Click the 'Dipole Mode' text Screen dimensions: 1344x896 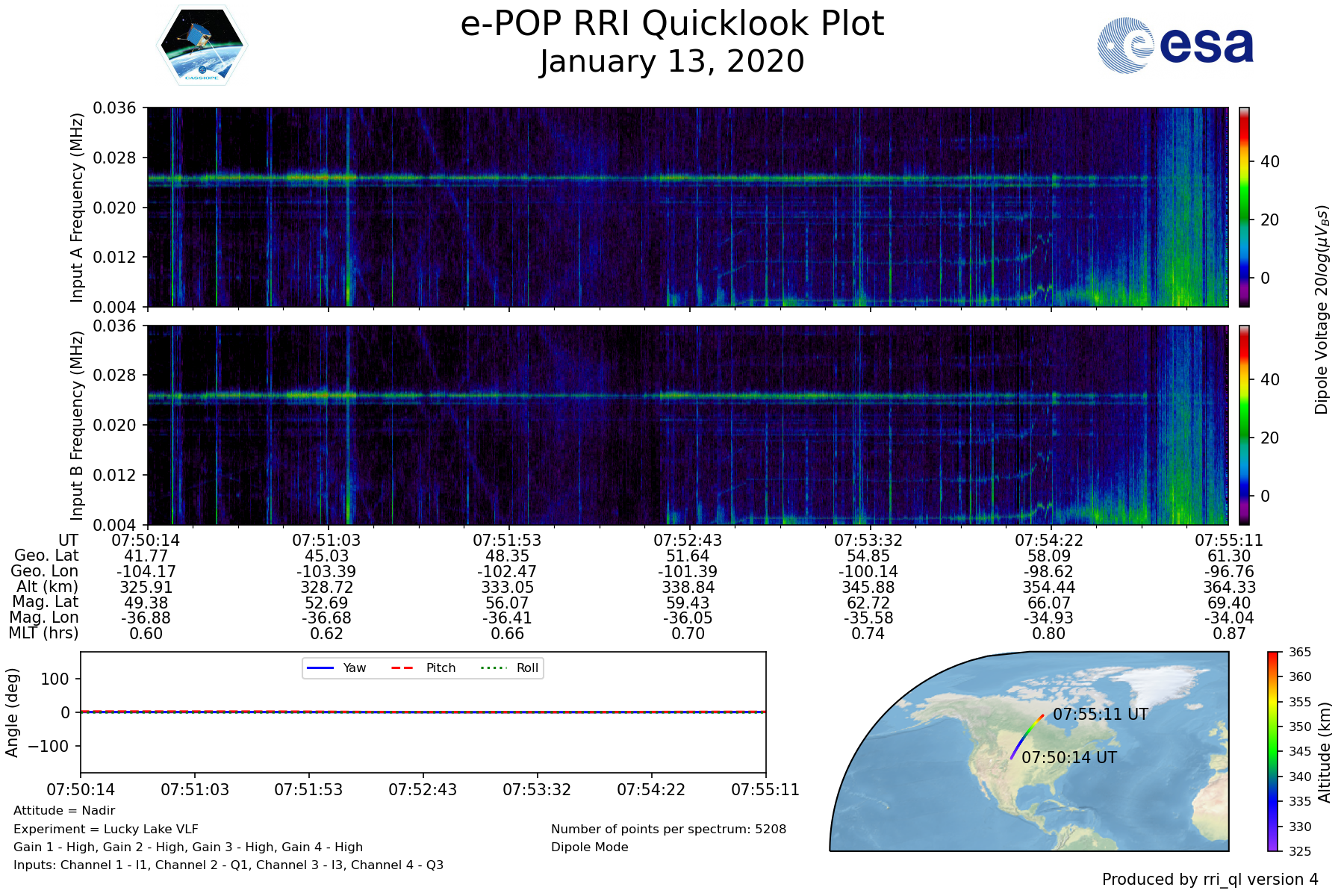(589, 847)
